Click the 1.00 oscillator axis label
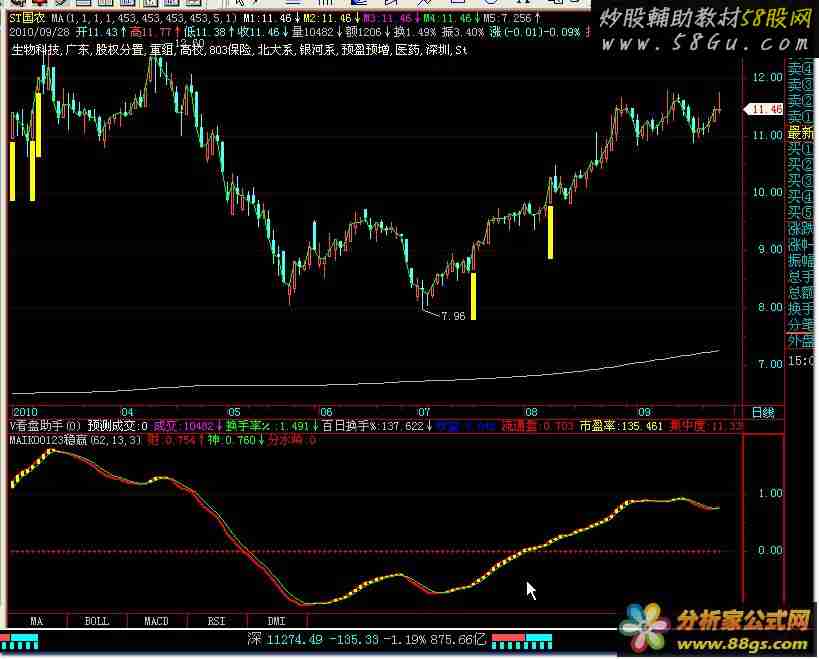Screen dimensions: 819x659 (x=770, y=493)
